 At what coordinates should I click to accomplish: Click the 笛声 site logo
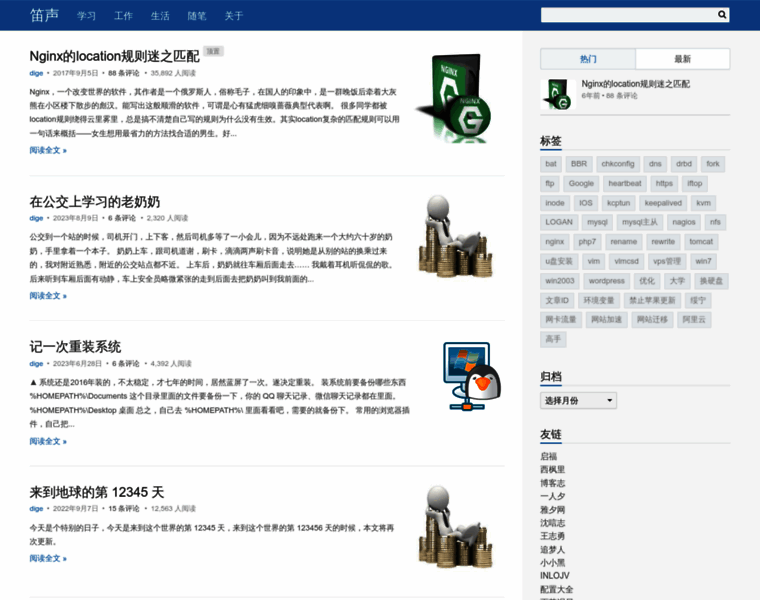[44, 16]
